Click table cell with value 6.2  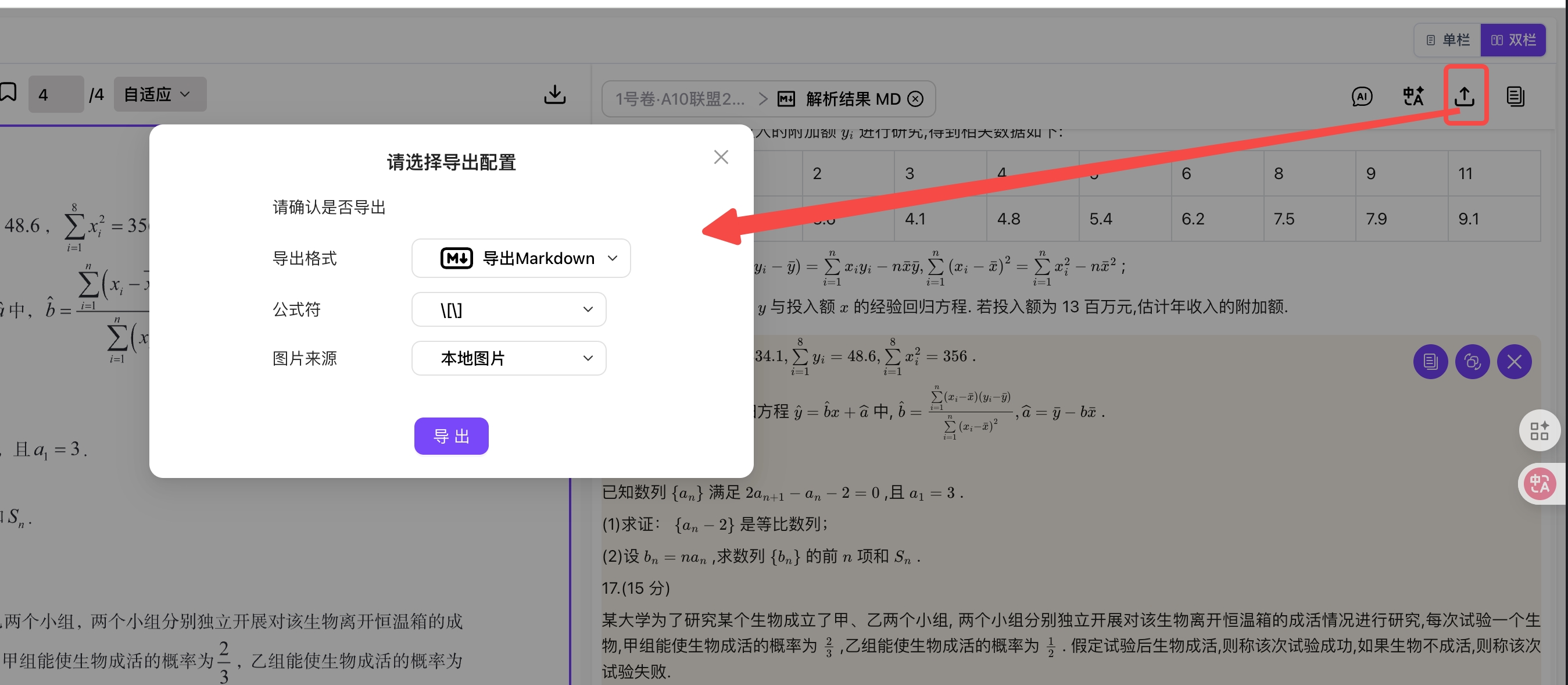click(x=1218, y=219)
